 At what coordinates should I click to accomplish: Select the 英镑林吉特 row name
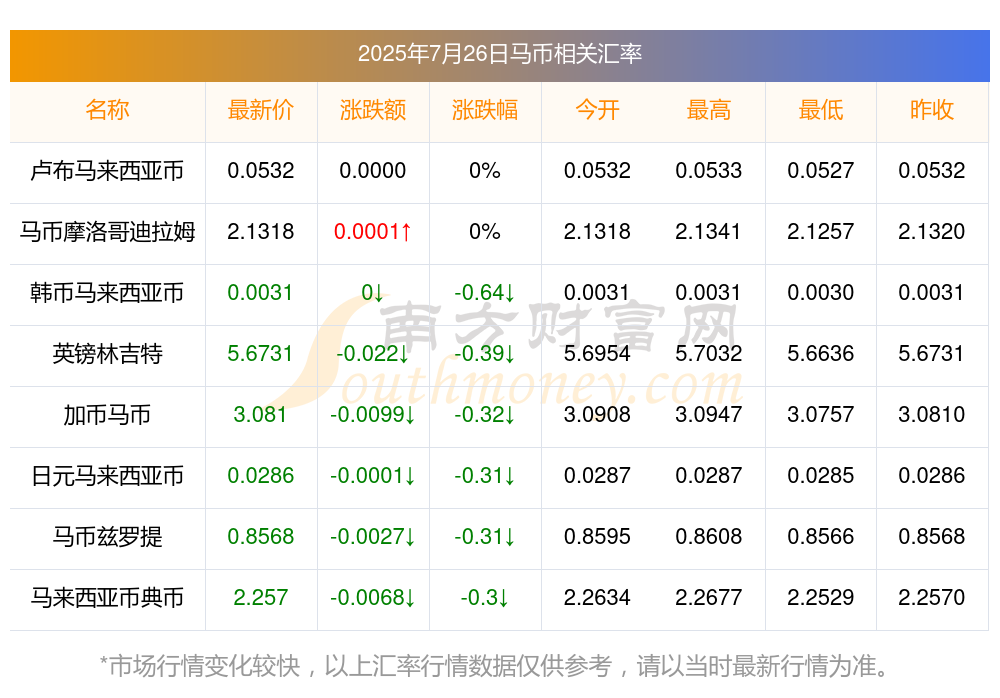107,353
